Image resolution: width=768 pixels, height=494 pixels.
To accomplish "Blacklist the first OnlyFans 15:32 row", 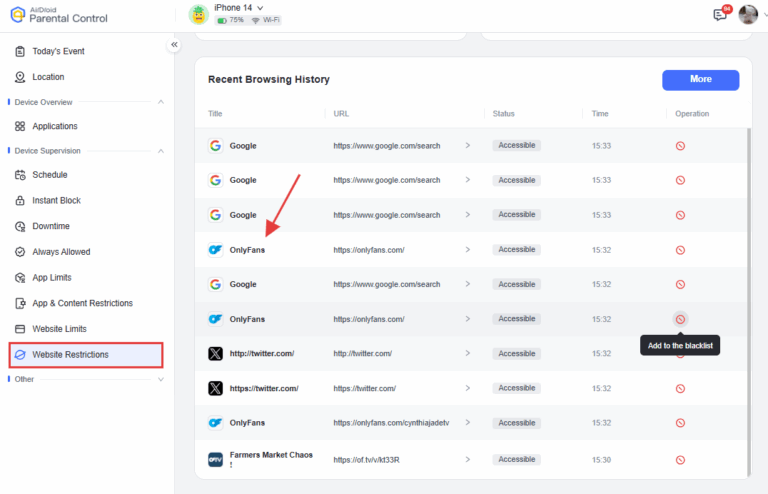I will click(680, 250).
